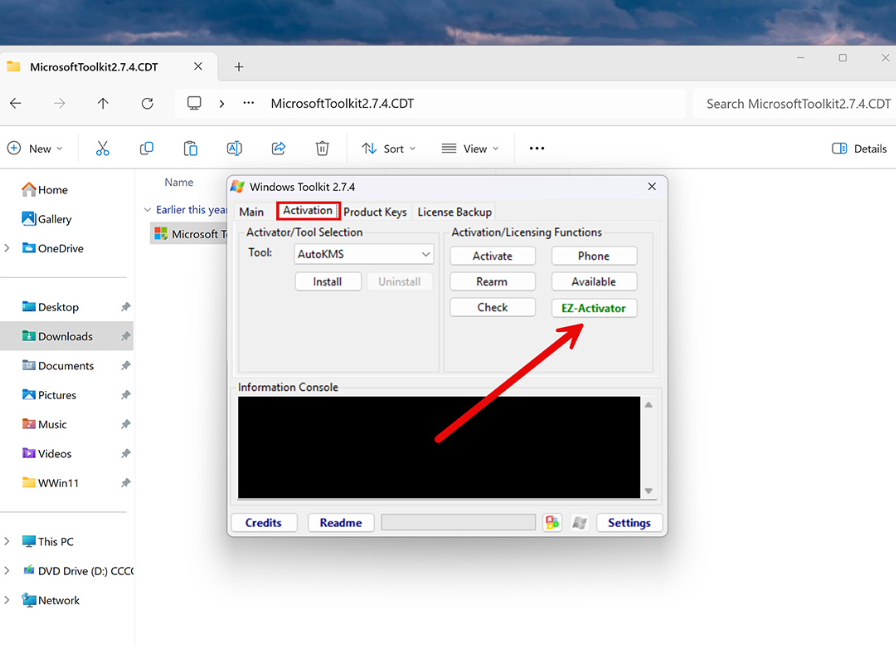This screenshot has height=646, width=896.
Task: Click the Cut scissors icon
Action: point(102,148)
